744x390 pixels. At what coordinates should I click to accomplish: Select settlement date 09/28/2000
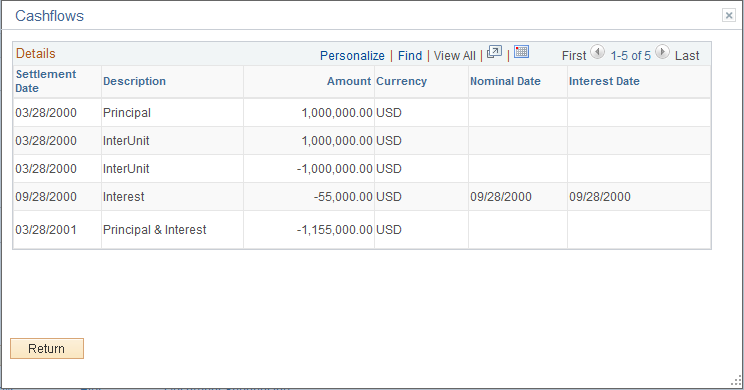coord(46,197)
